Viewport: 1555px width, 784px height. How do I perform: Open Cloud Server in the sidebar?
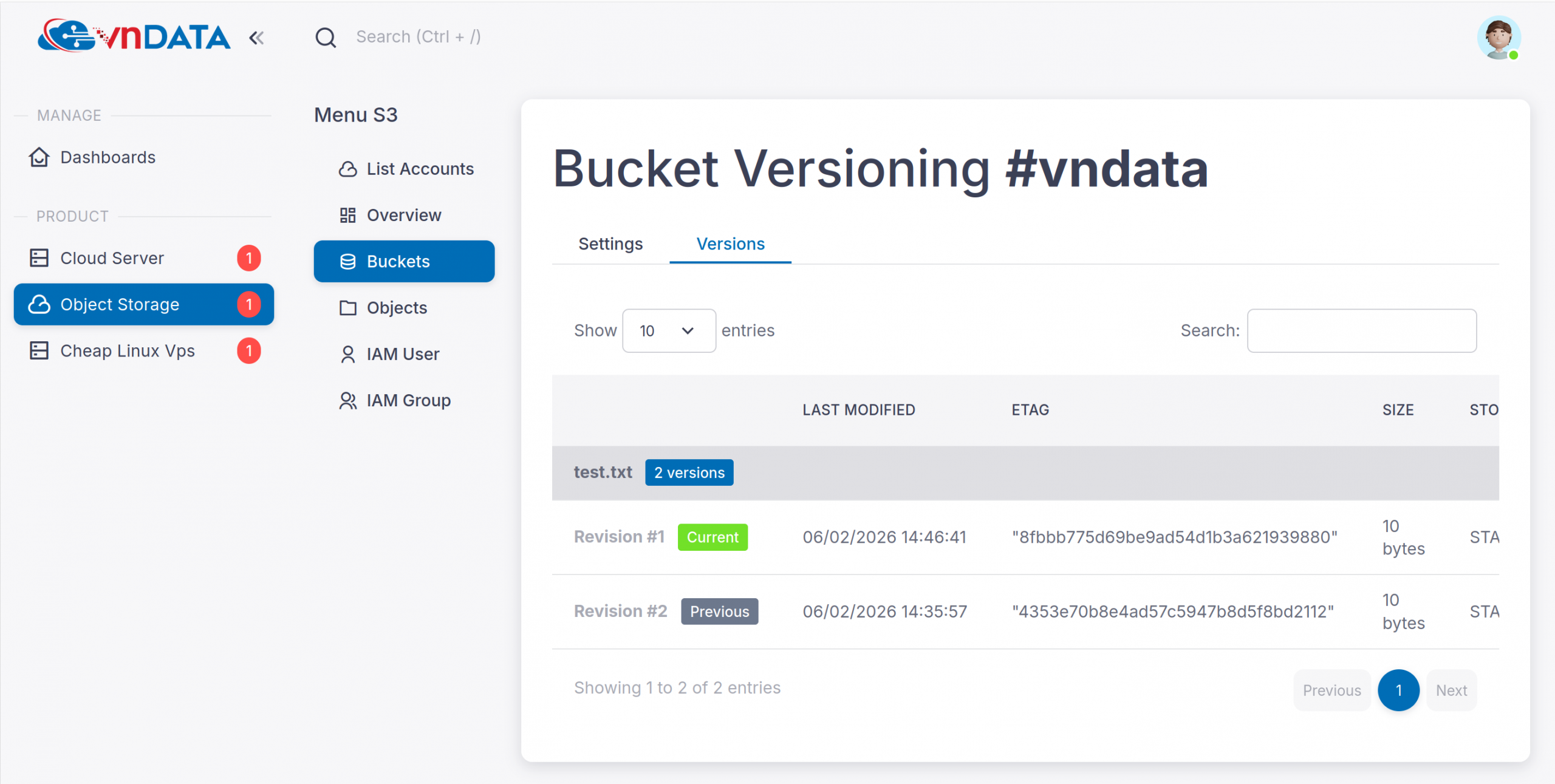point(112,258)
